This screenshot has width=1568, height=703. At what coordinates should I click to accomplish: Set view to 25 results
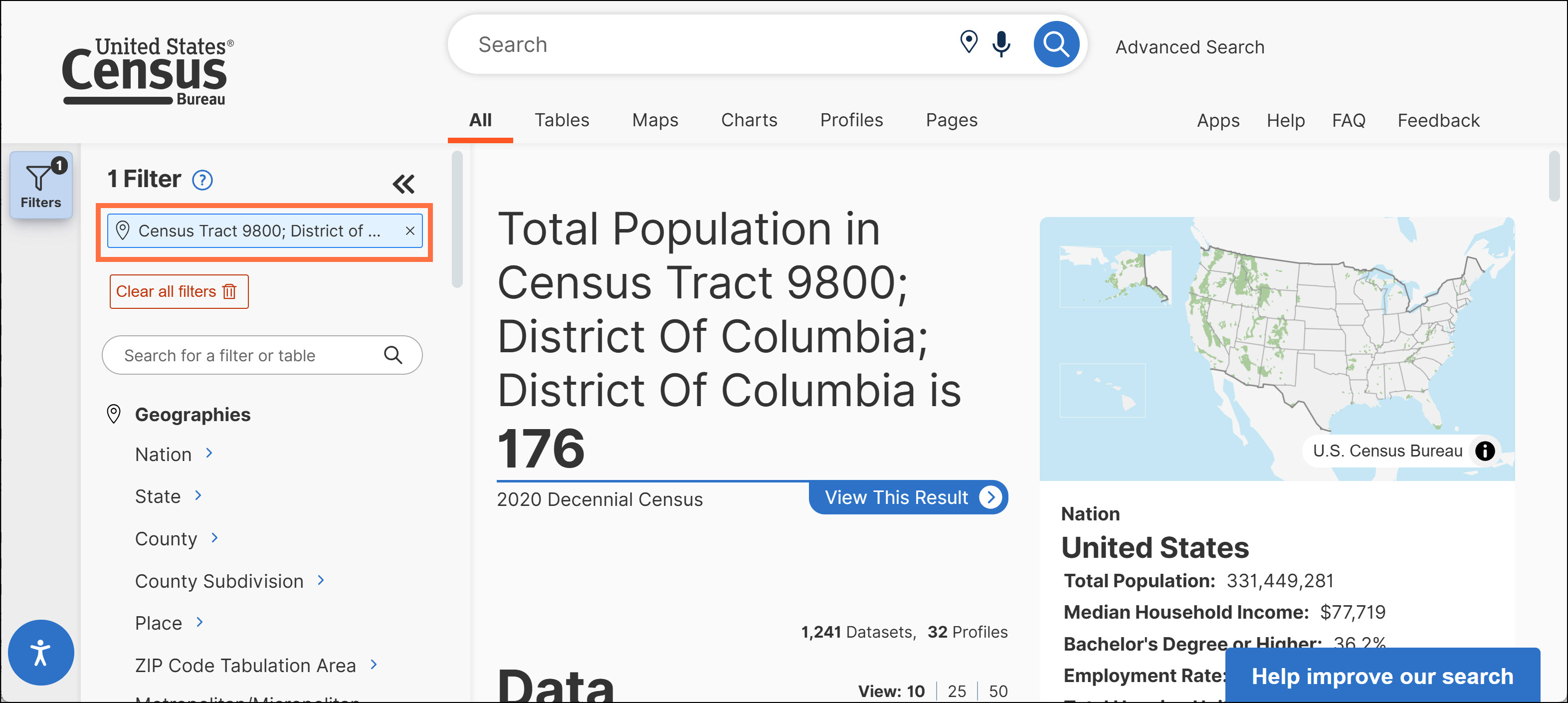tap(957, 691)
